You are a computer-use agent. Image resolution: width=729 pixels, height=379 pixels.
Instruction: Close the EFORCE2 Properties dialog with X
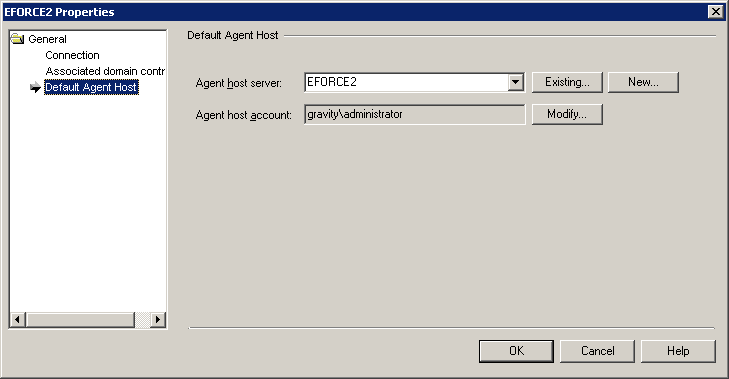[x=716, y=12]
